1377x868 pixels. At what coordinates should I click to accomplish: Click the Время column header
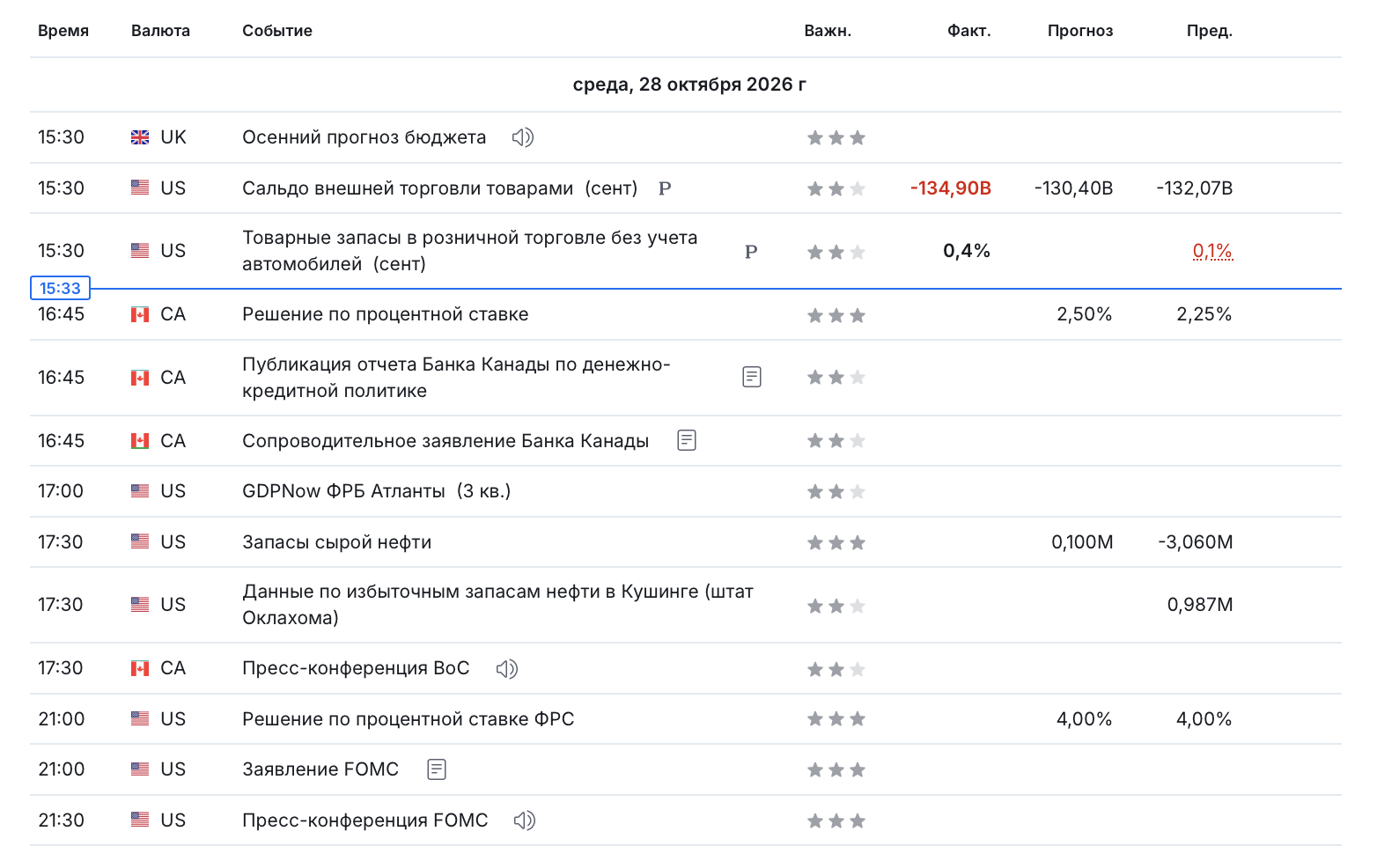[63, 31]
